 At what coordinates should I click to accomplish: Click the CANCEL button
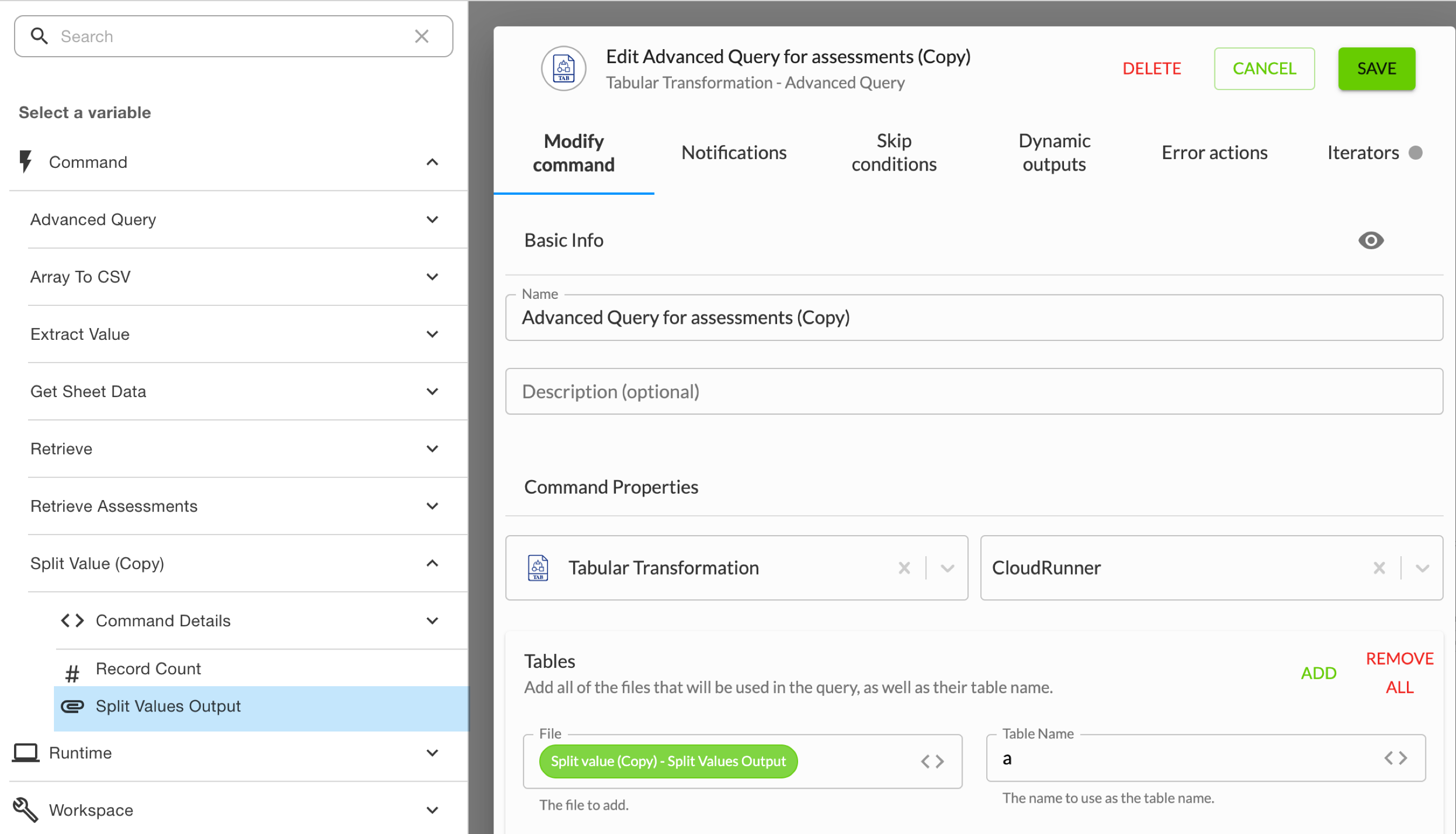point(1264,69)
